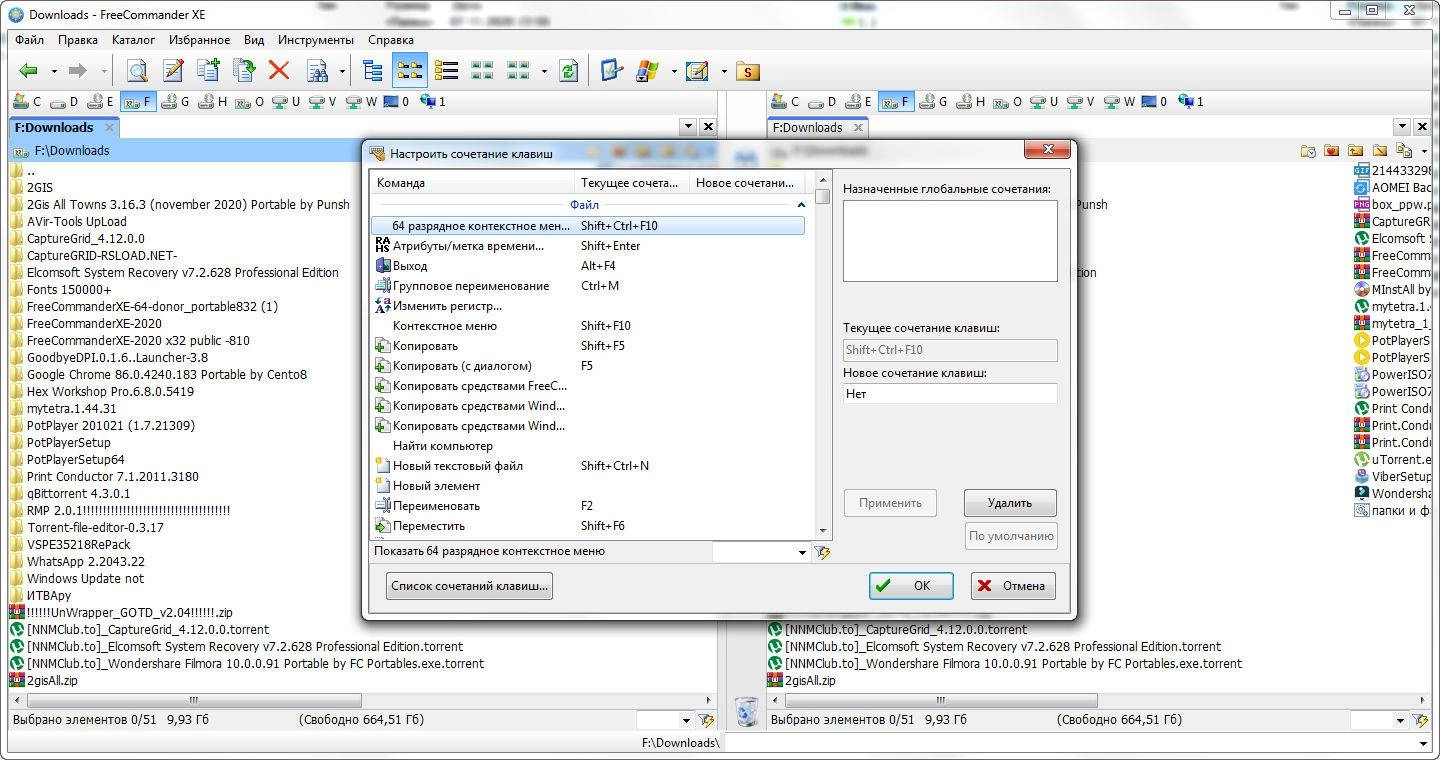Open view mode dropdown arrow
Screen dimensions: 1440x760
(x=544, y=71)
